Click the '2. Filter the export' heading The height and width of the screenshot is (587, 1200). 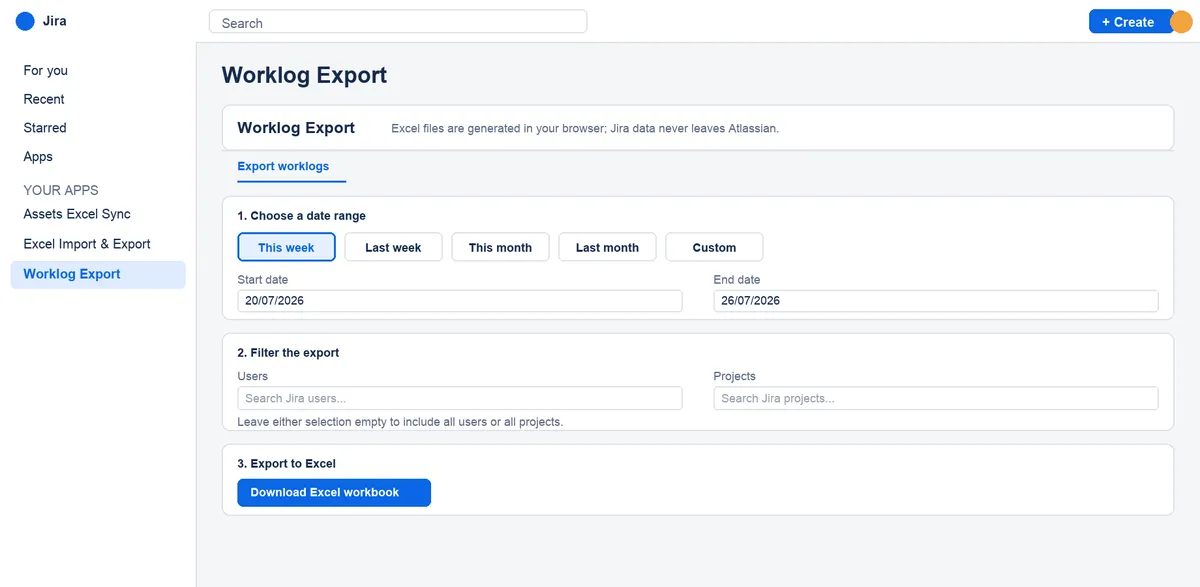pos(288,353)
